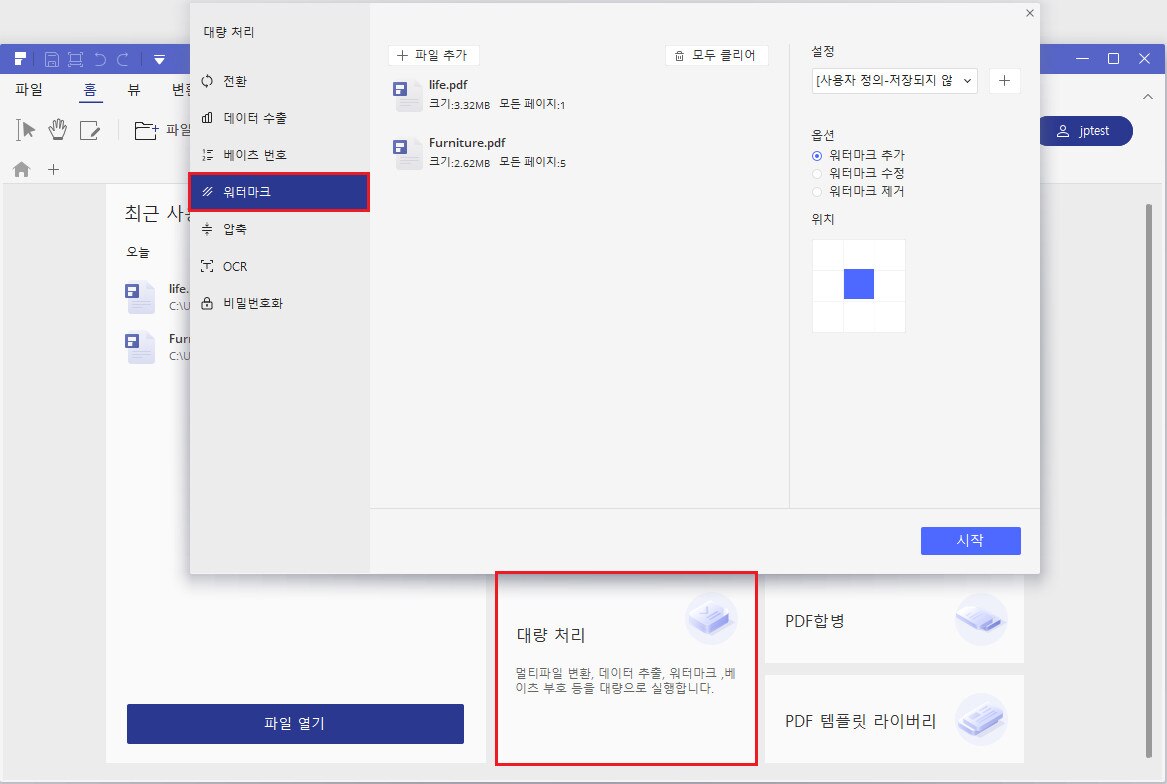Set watermark position to top-right cell
The height and width of the screenshot is (784, 1167).
(889, 255)
